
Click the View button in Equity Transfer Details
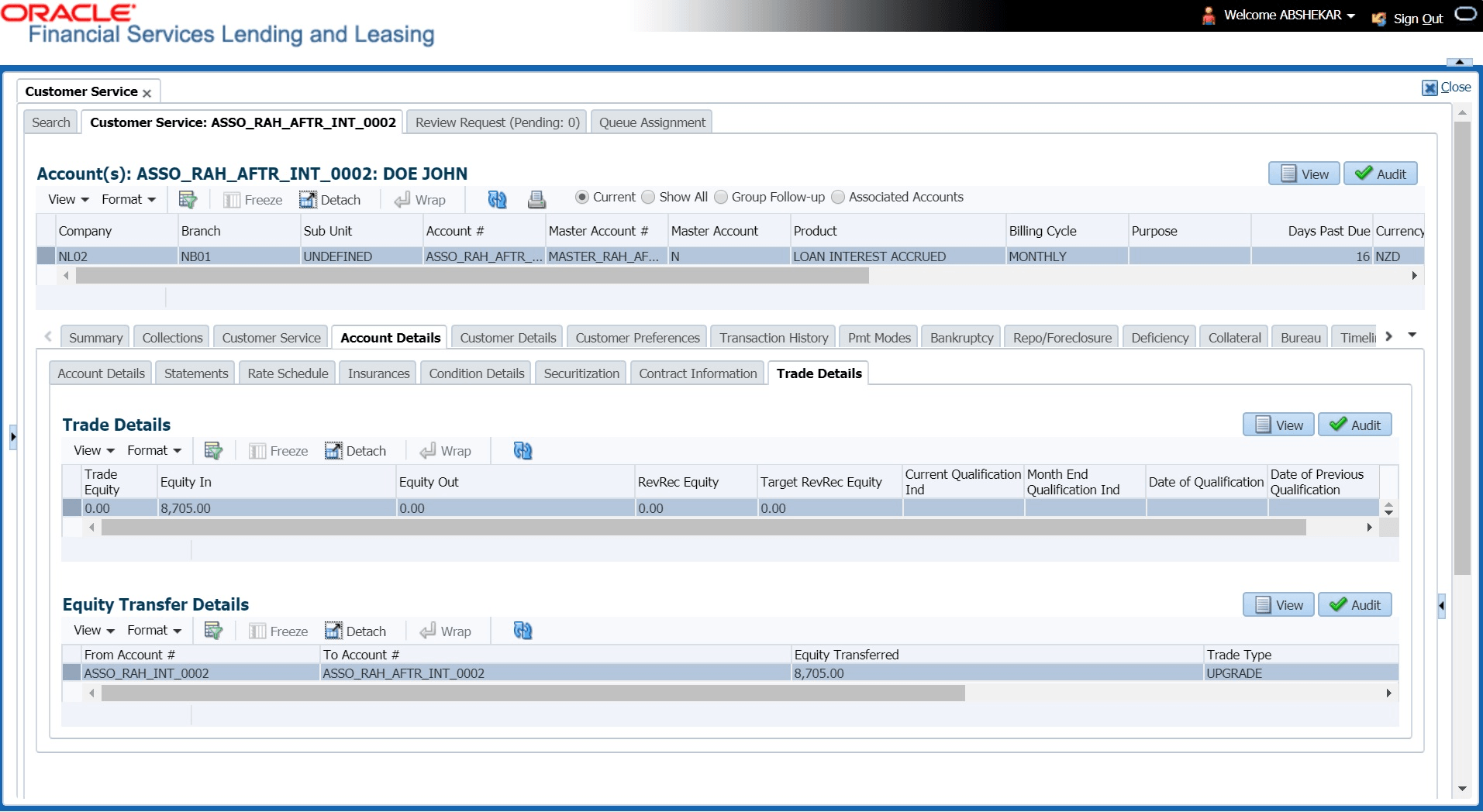1278,604
